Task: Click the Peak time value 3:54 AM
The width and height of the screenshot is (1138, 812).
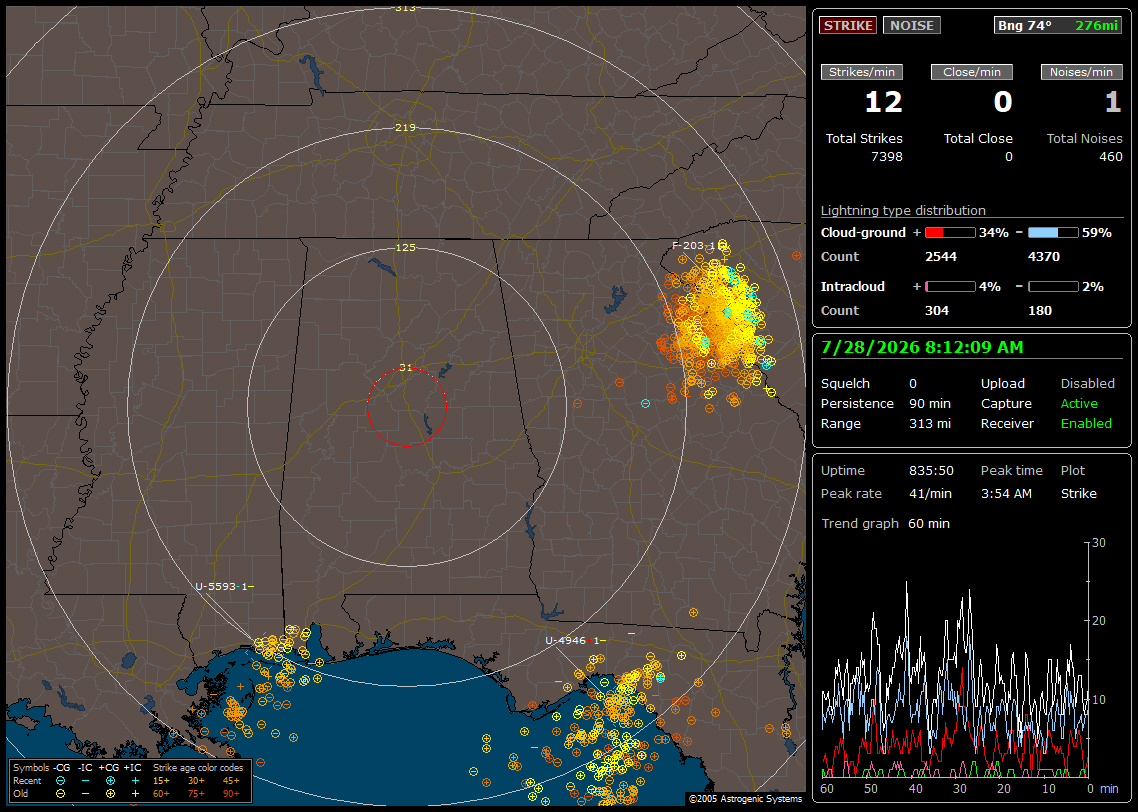Action: tap(1006, 493)
